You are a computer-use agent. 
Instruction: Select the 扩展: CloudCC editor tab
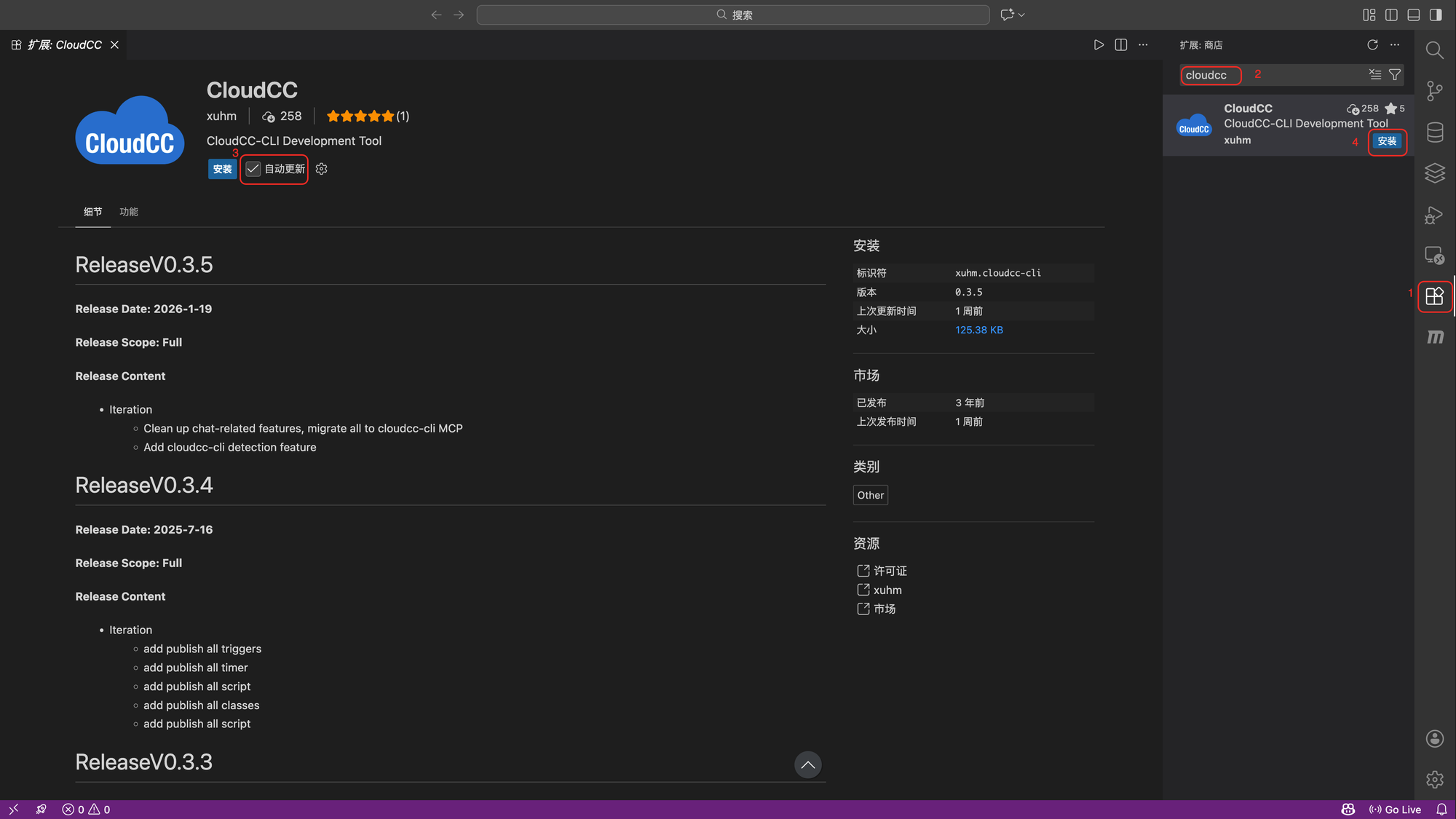(64, 45)
